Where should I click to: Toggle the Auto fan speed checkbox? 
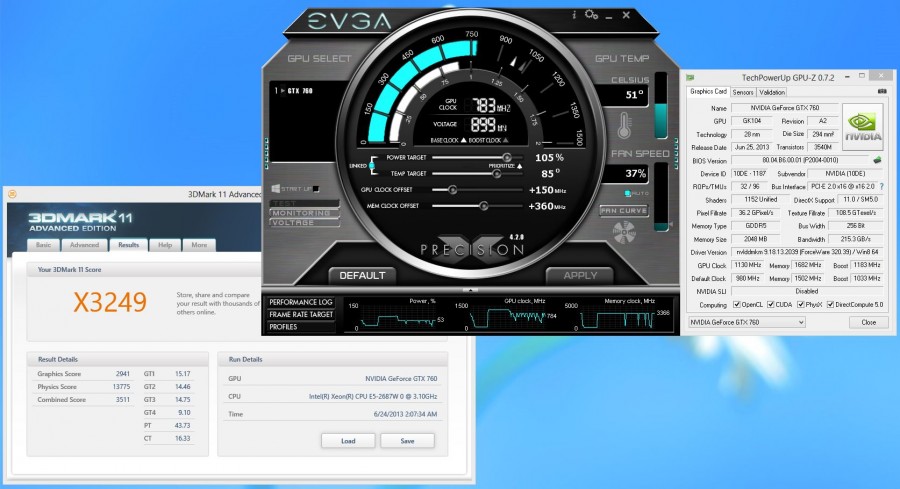(x=627, y=193)
